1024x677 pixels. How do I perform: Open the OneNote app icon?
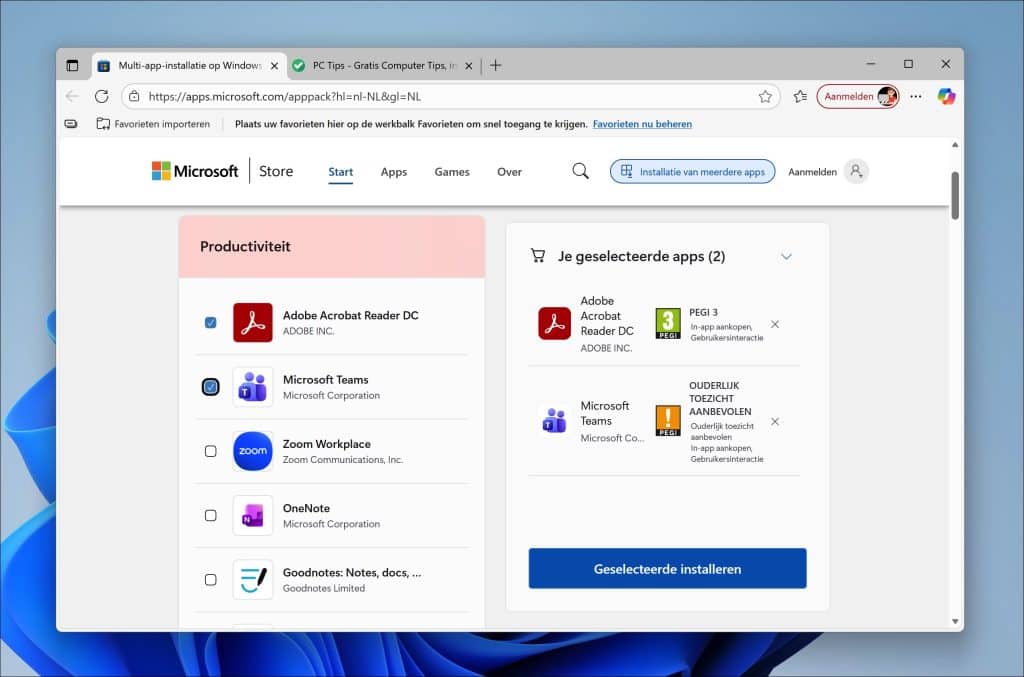pos(252,515)
